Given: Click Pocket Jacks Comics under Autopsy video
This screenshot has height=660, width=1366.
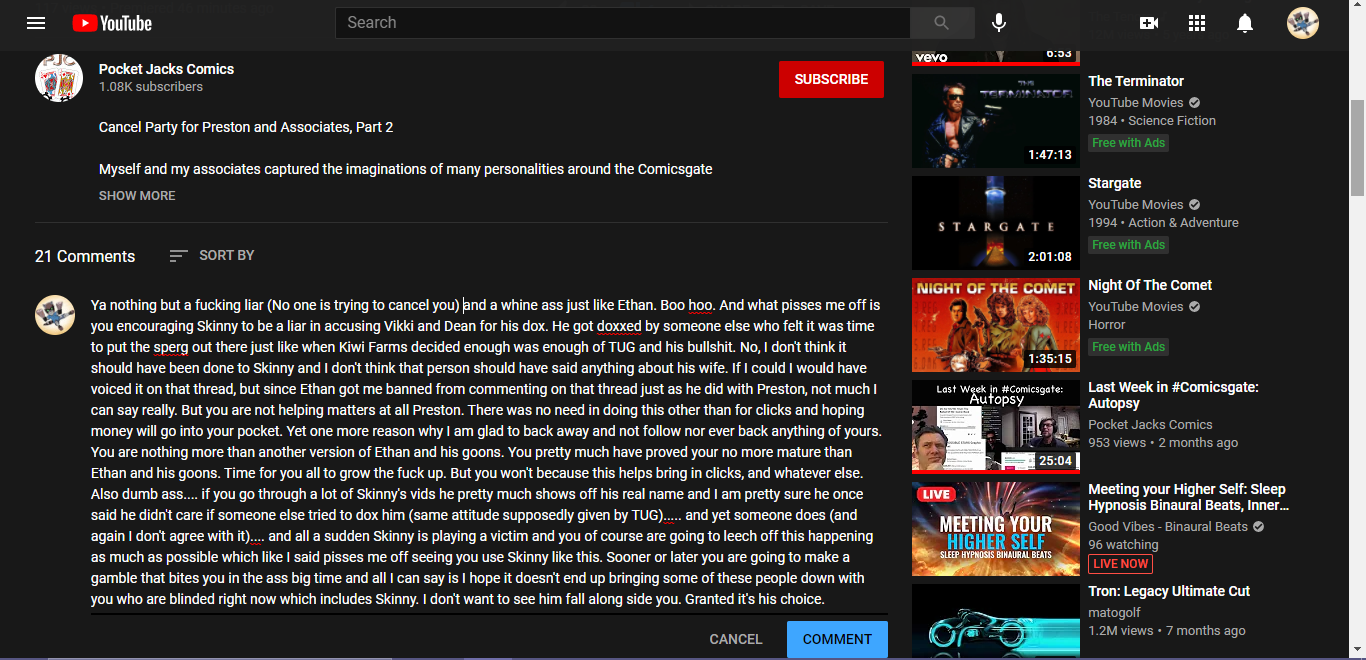Looking at the screenshot, I should pos(1150,425).
